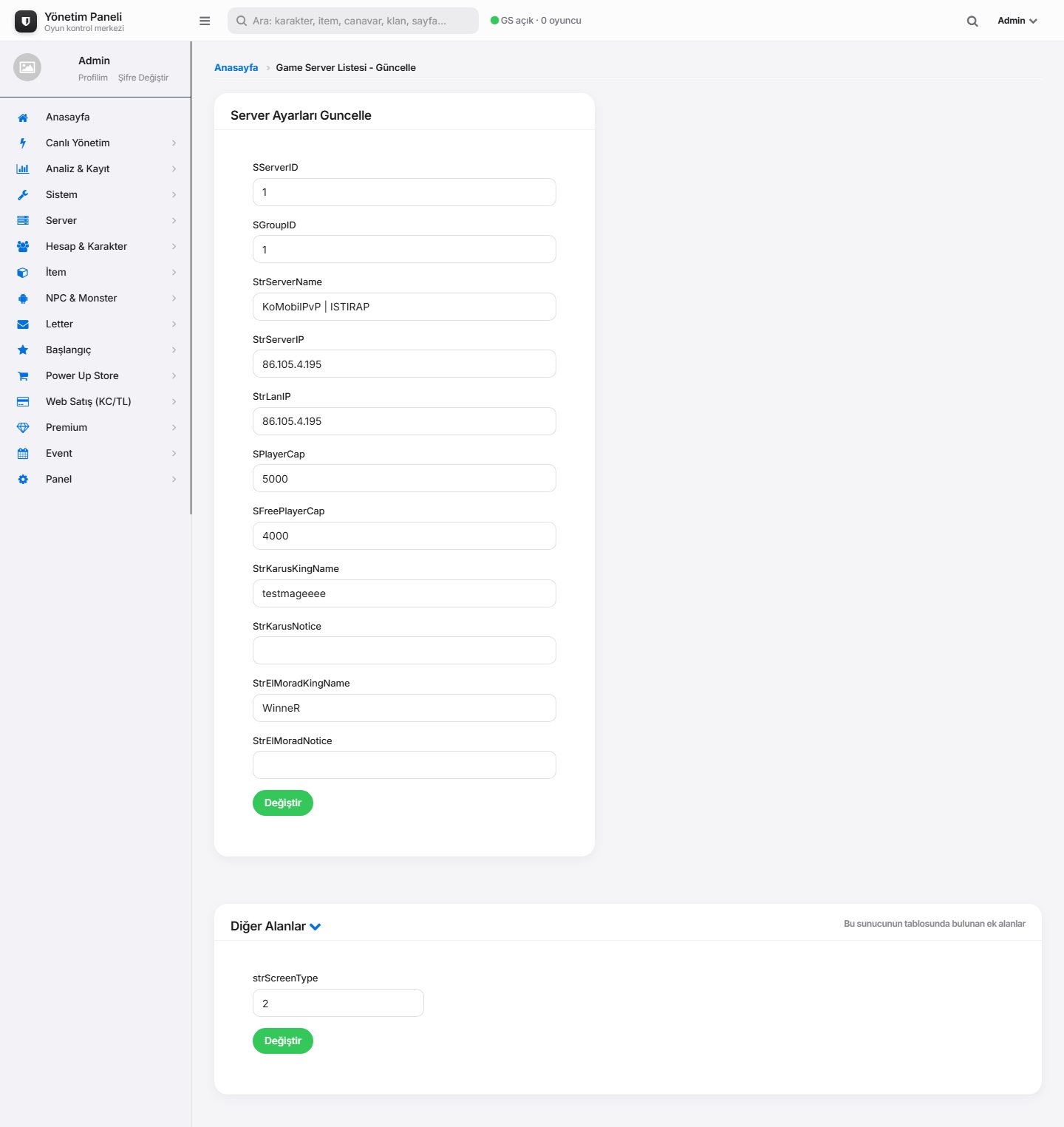1064x1127 pixels.
Task: Click the Event calendar icon
Action: tap(23, 454)
